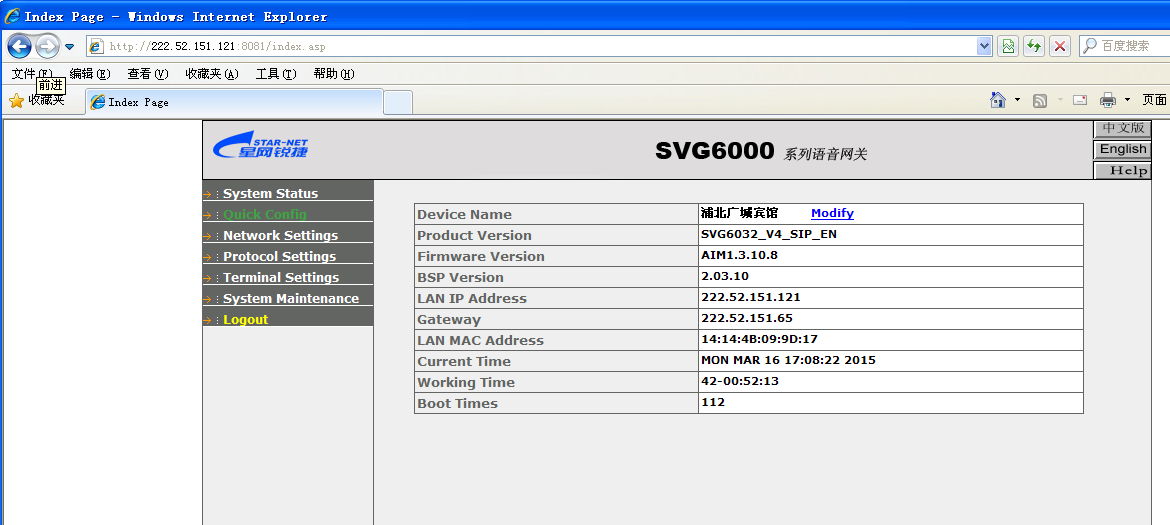
Task: Click BSP version 2.03.10 value
Action: [x=725, y=276]
